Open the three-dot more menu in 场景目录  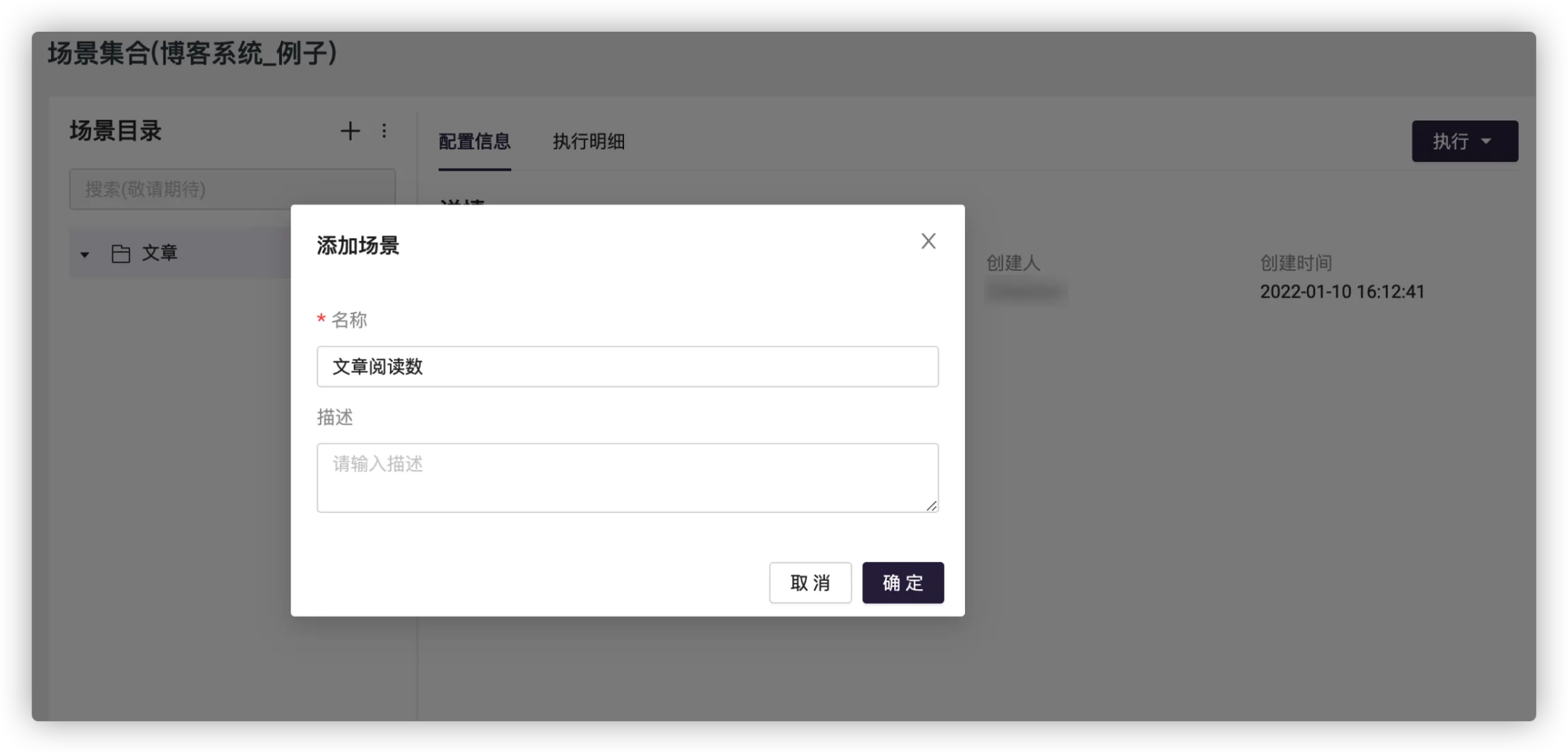384,131
